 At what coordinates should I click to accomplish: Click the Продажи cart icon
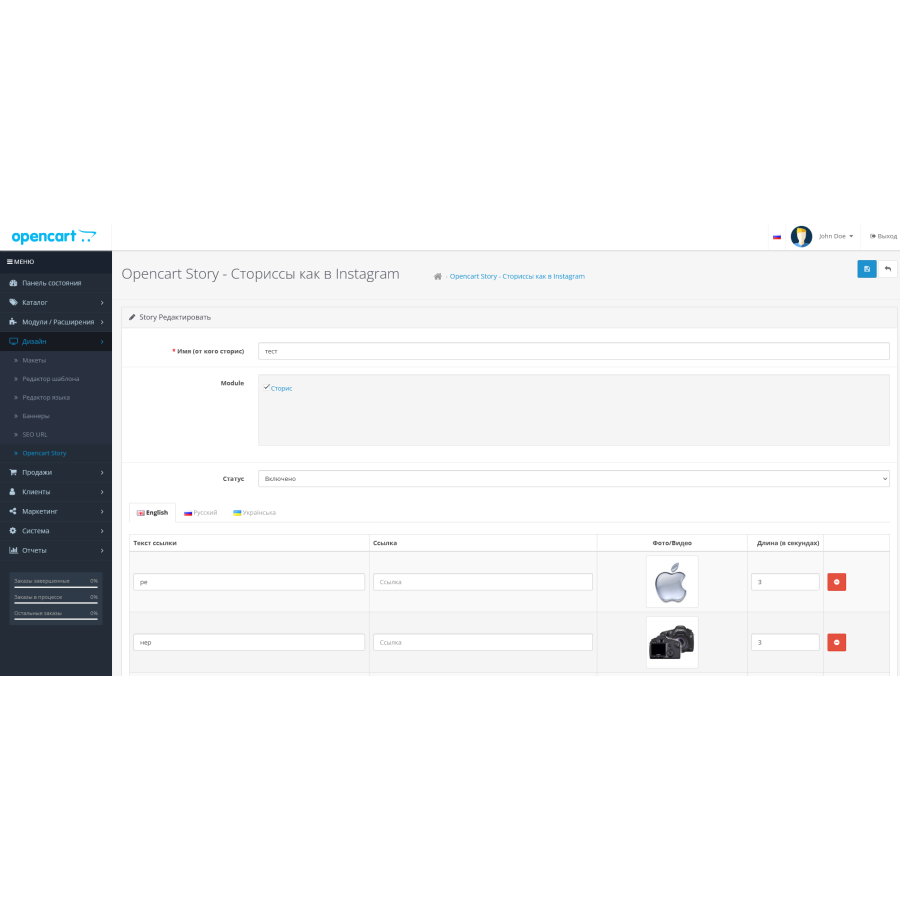coord(13,472)
